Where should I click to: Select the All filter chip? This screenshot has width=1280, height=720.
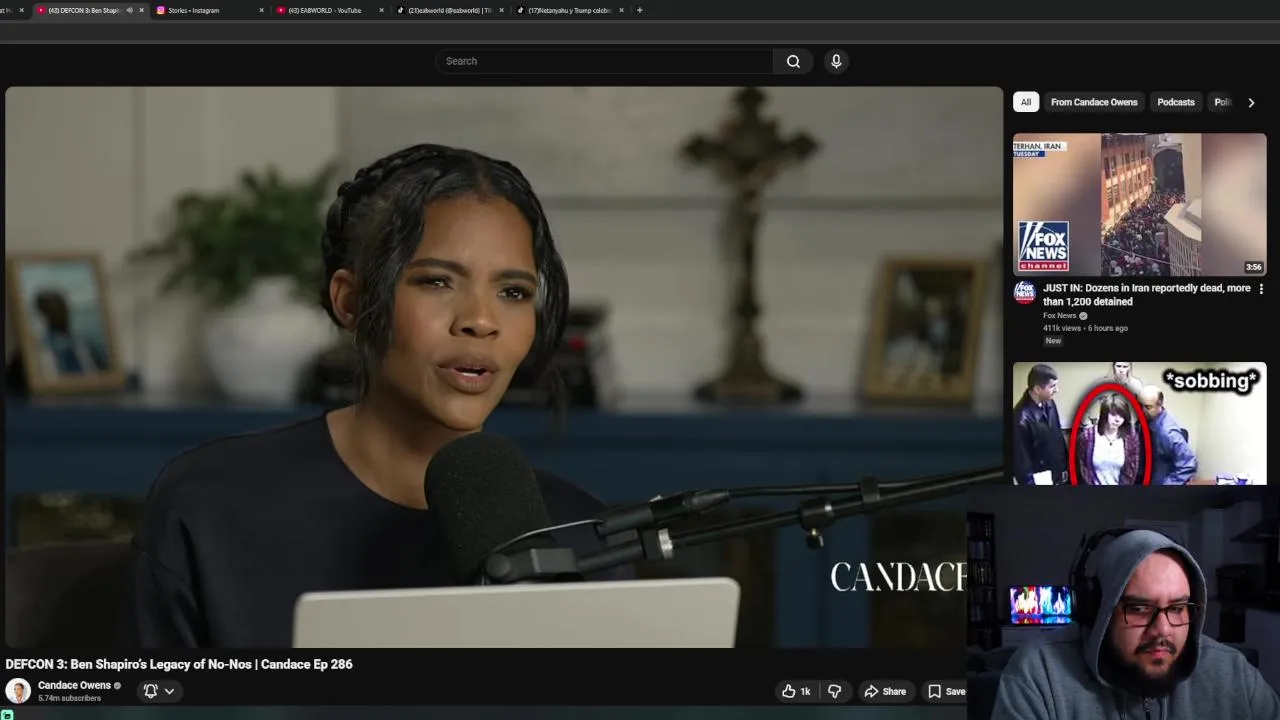pyautogui.click(x=1026, y=102)
